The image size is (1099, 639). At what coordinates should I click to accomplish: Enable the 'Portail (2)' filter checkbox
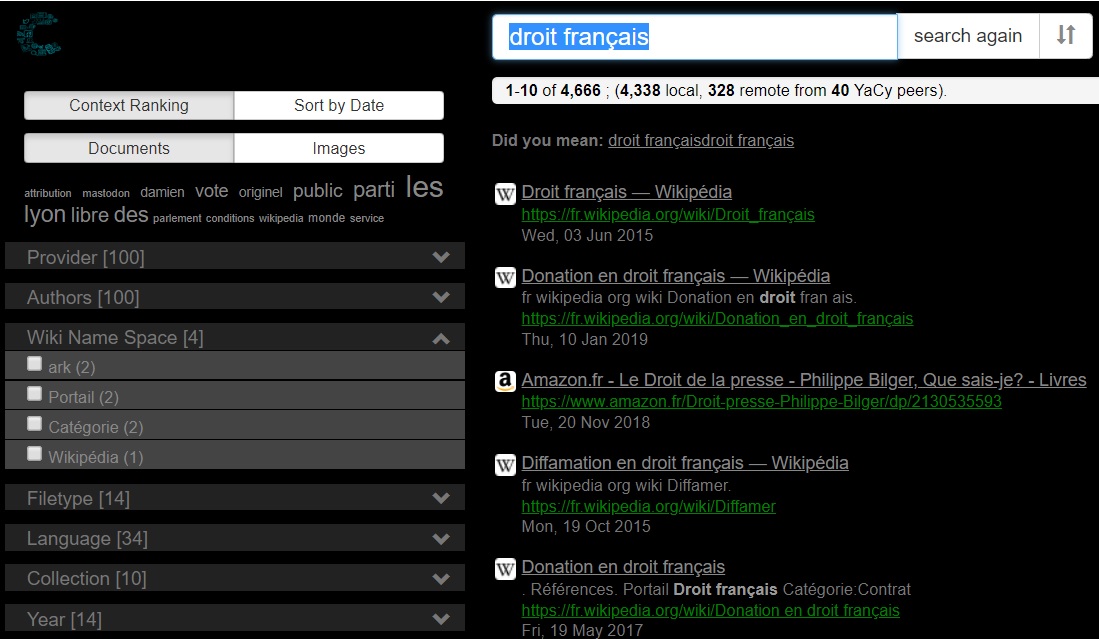tap(34, 394)
